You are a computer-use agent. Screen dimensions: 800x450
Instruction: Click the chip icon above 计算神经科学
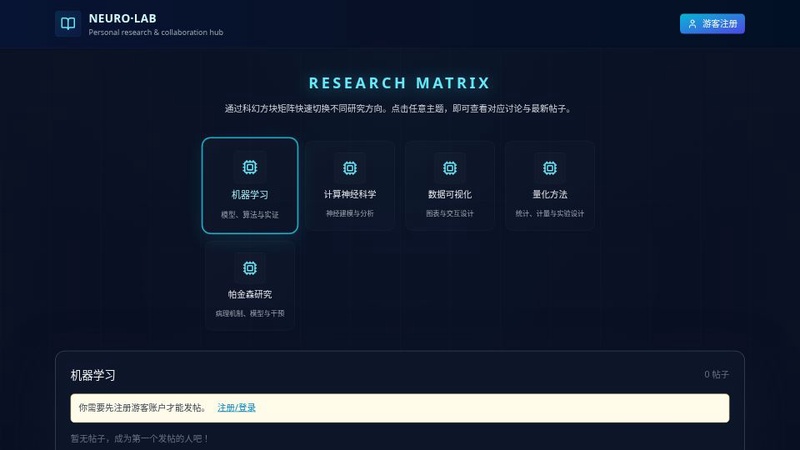pos(349,168)
